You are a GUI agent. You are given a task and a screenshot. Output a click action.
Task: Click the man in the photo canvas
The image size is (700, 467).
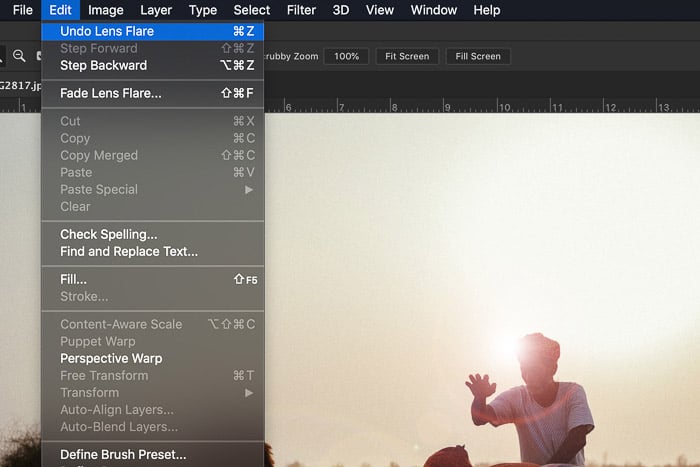click(x=531, y=400)
